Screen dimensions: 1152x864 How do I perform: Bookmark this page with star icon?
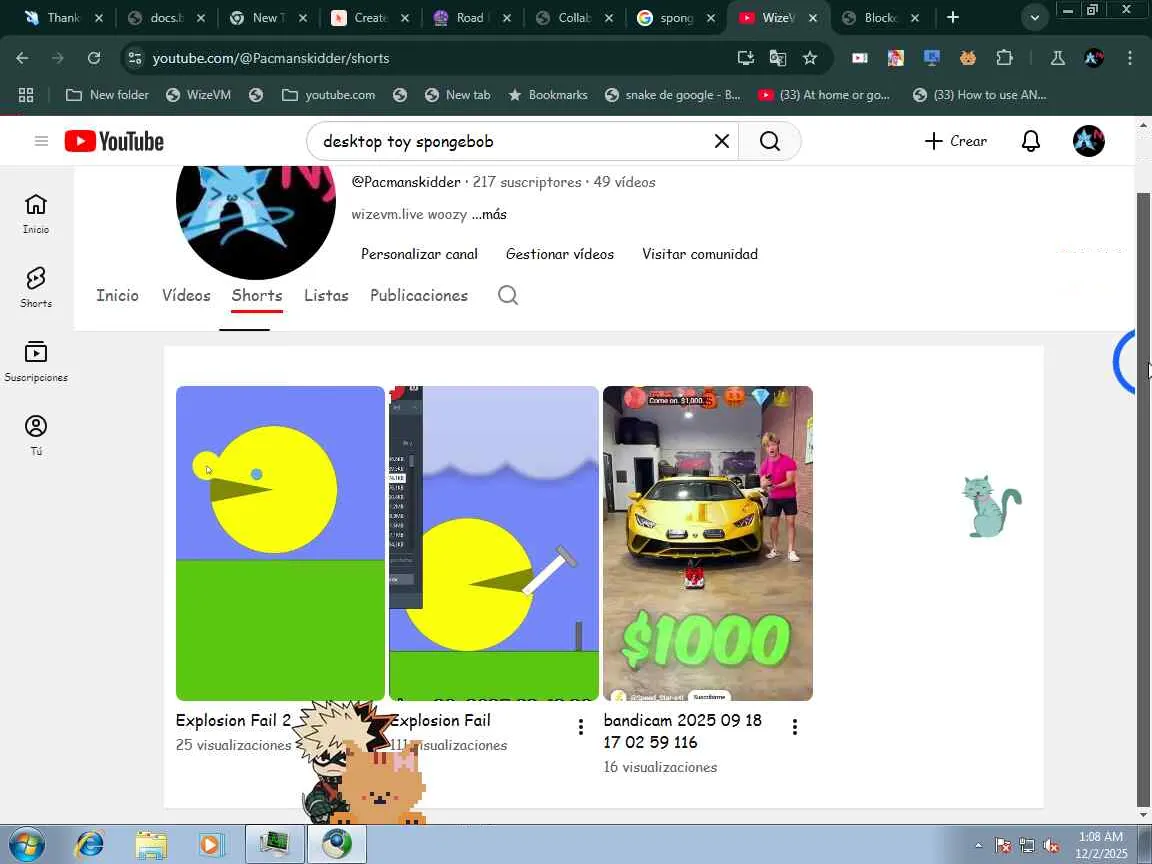810,58
